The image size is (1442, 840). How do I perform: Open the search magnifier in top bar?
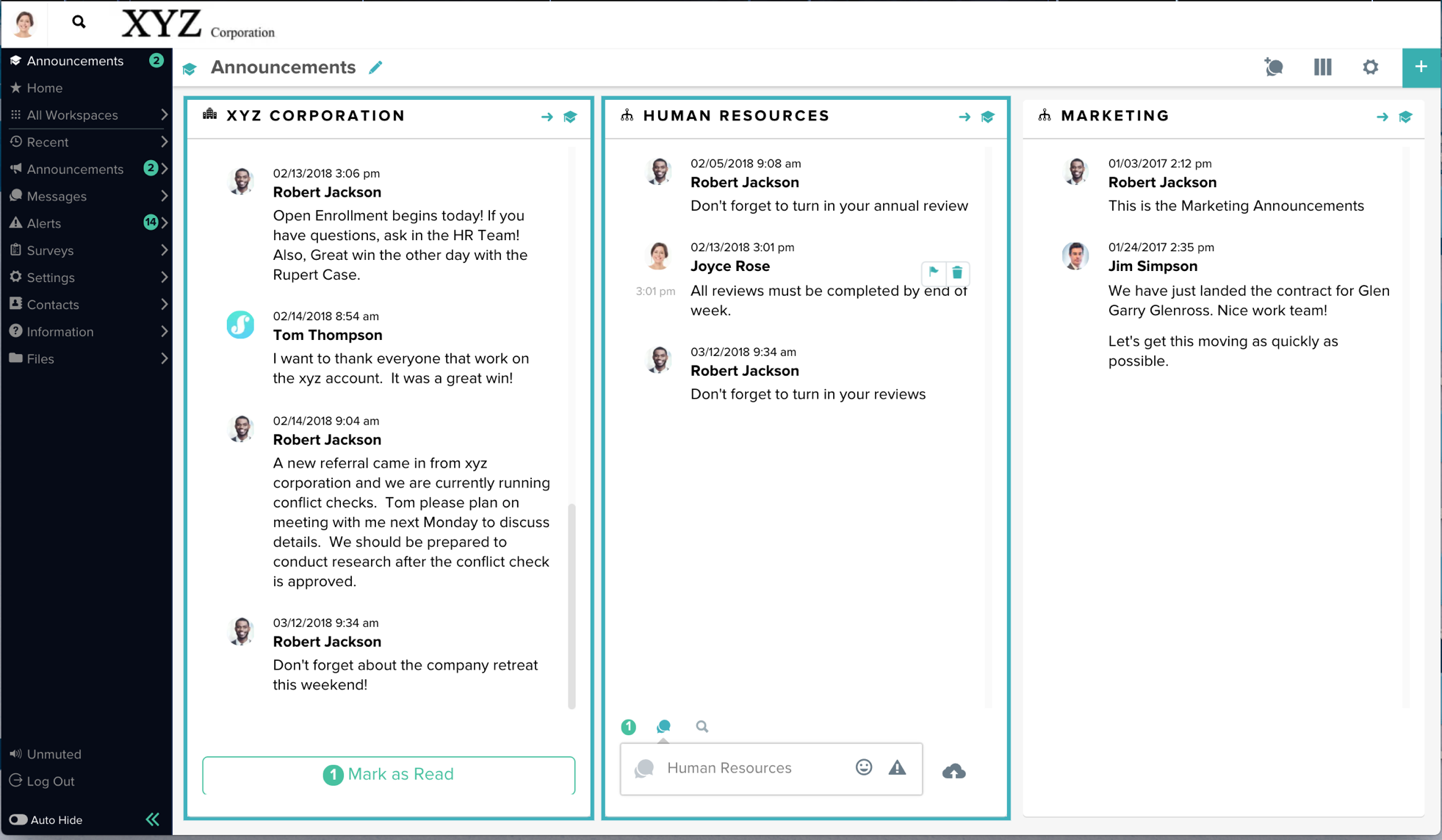click(79, 22)
